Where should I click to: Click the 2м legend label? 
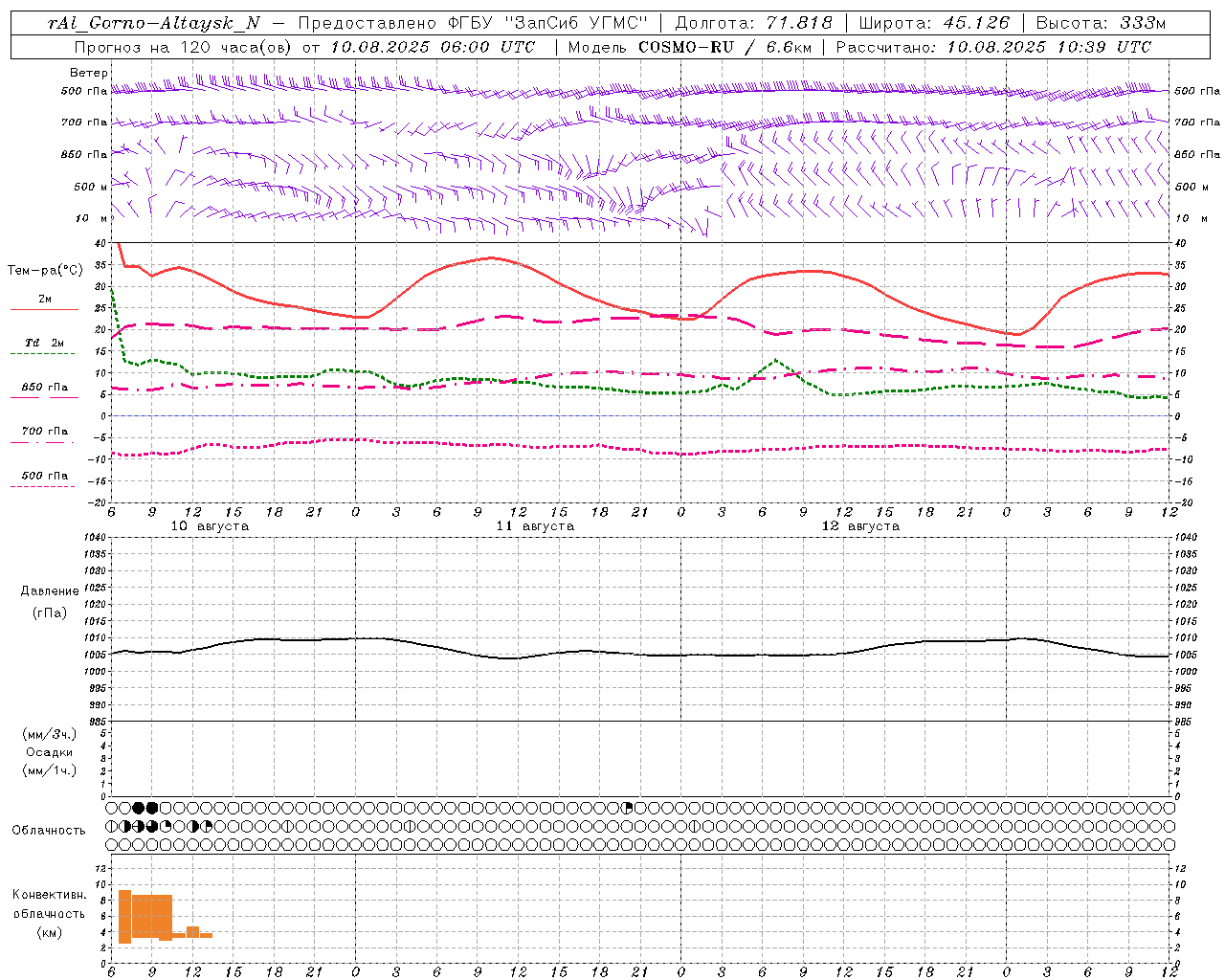pyautogui.click(x=45, y=300)
